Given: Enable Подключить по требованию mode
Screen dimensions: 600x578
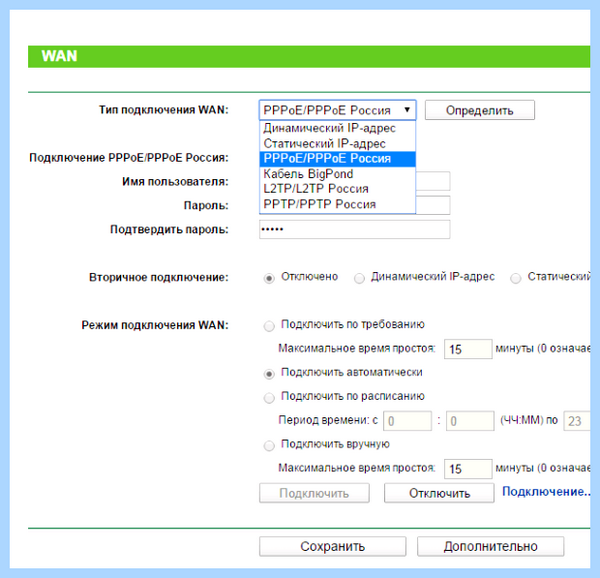Looking at the screenshot, I should pos(269,326).
